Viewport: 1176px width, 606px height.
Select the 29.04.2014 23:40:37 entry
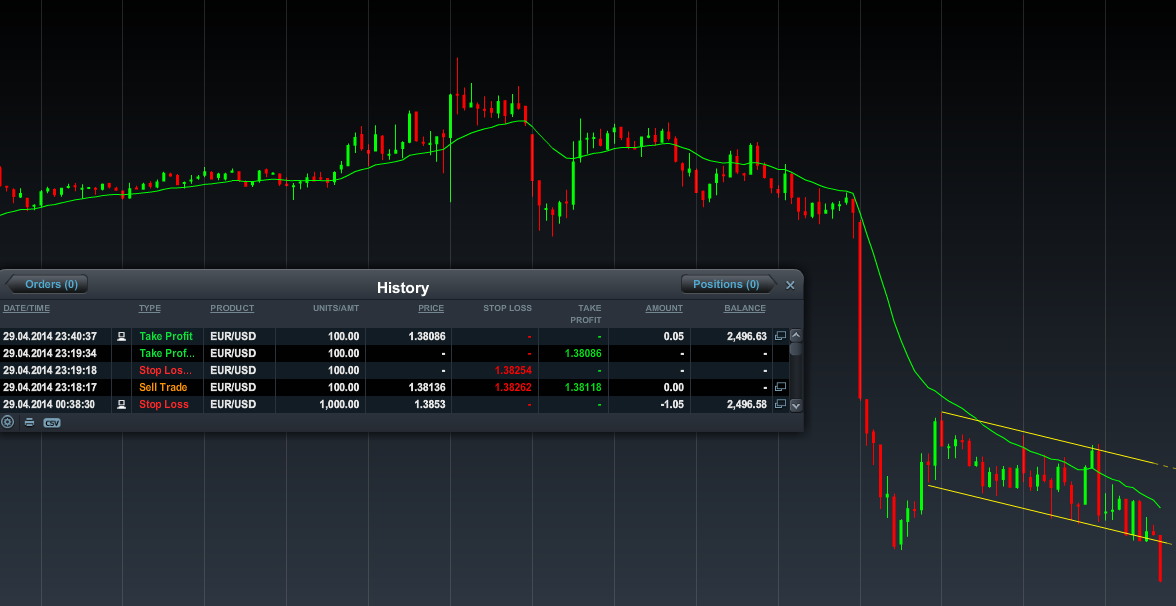[394, 336]
